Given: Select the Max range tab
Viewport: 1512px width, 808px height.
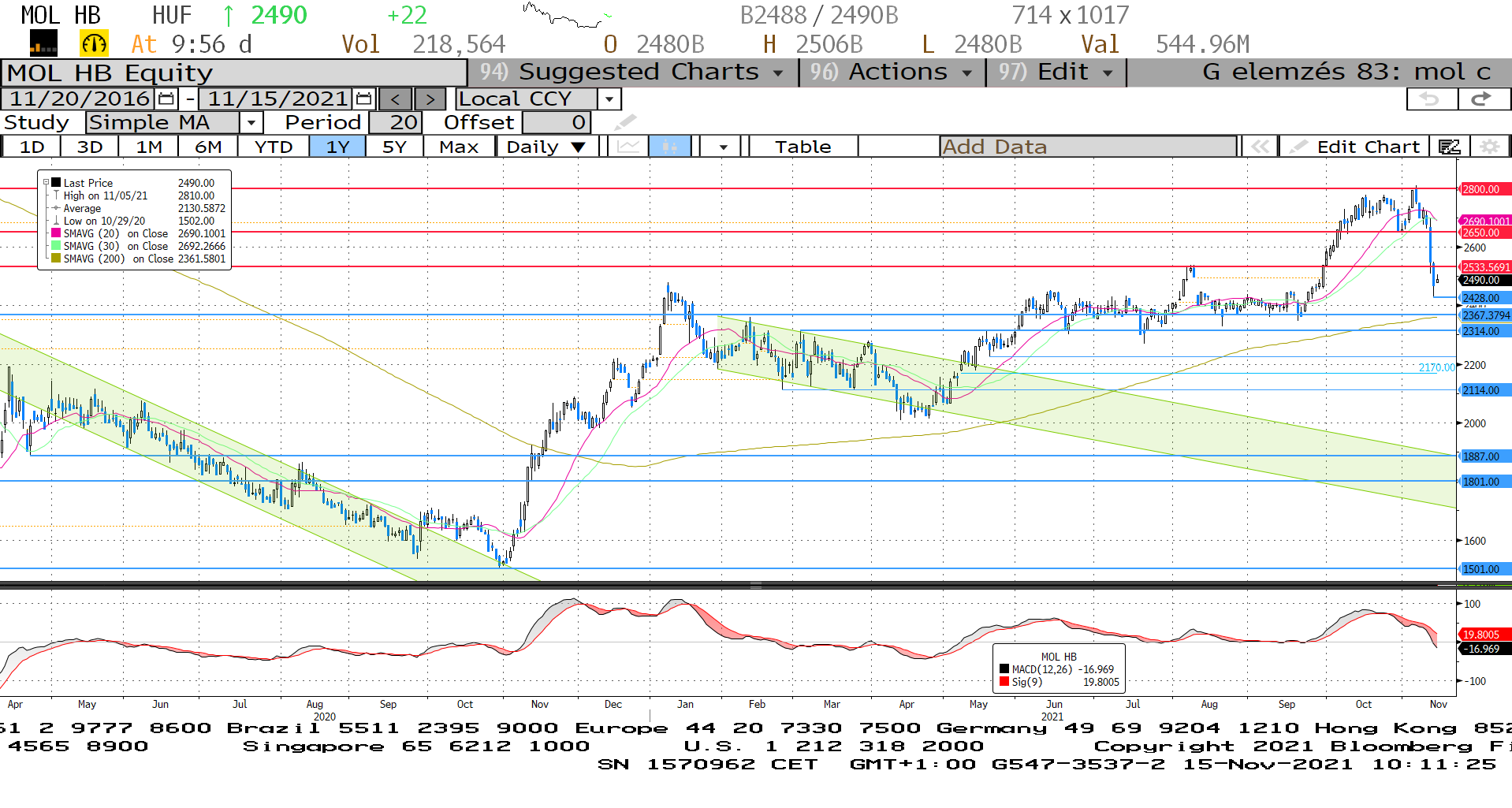Looking at the screenshot, I should point(459,147).
